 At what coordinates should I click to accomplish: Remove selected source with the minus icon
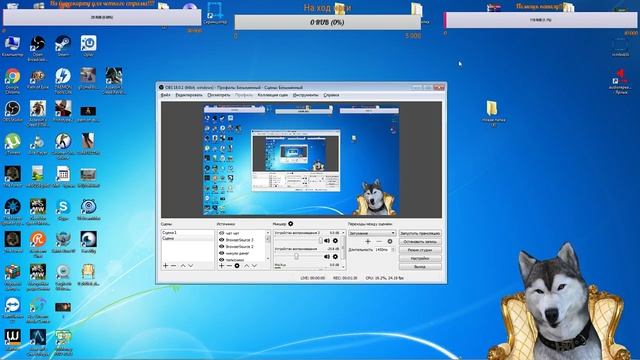pyautogui.click(x=229, y=266)
